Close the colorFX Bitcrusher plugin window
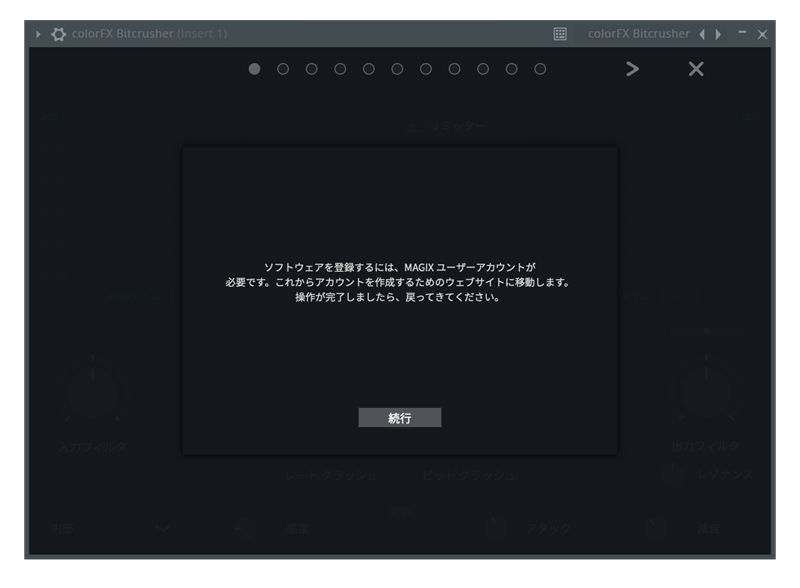 click(762, 34)
